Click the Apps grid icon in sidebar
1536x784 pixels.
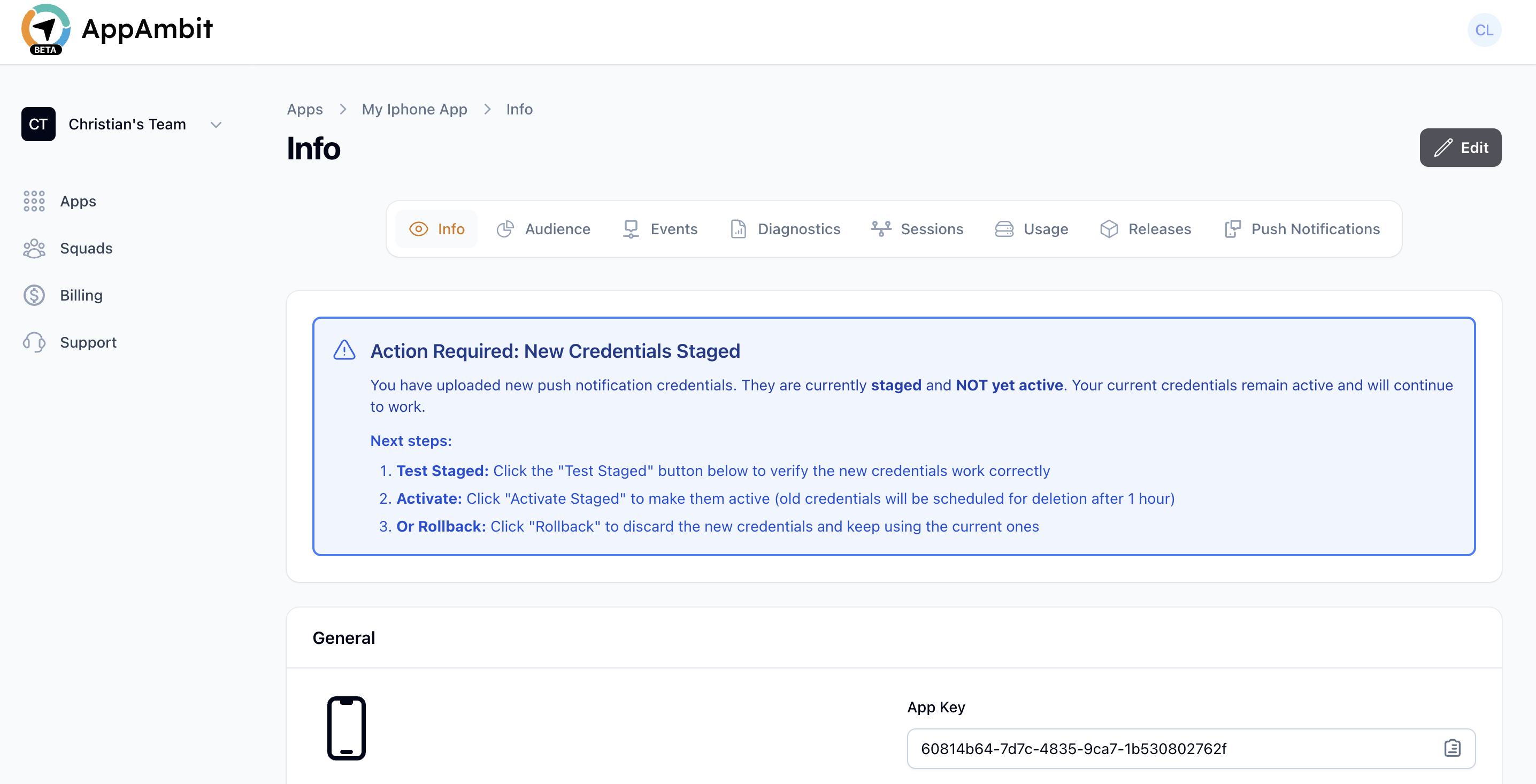[34, 201]
